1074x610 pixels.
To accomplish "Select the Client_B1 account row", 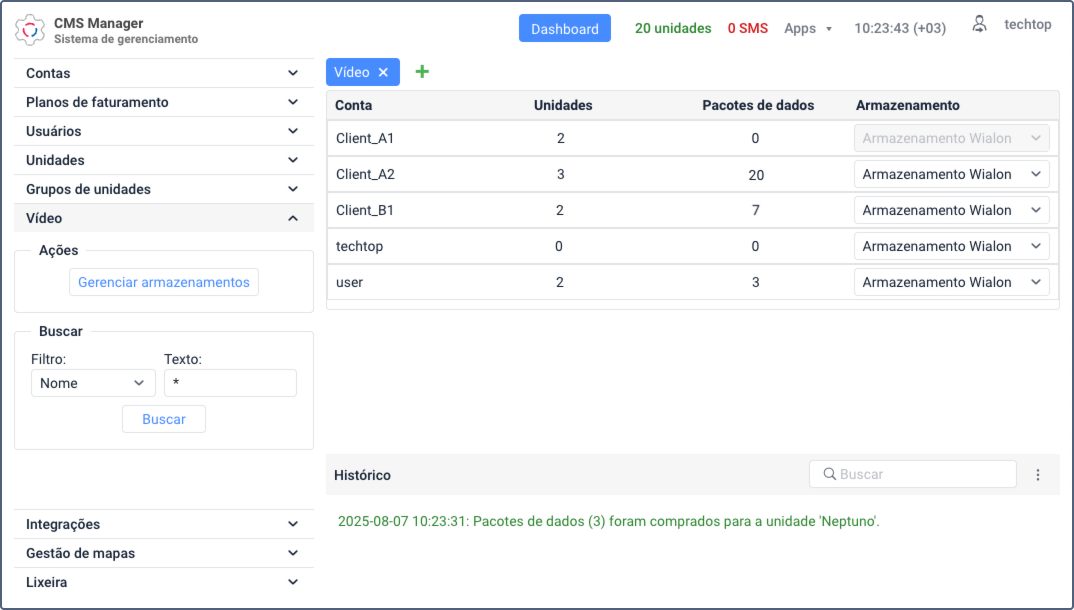I will (x=692, y=210).
